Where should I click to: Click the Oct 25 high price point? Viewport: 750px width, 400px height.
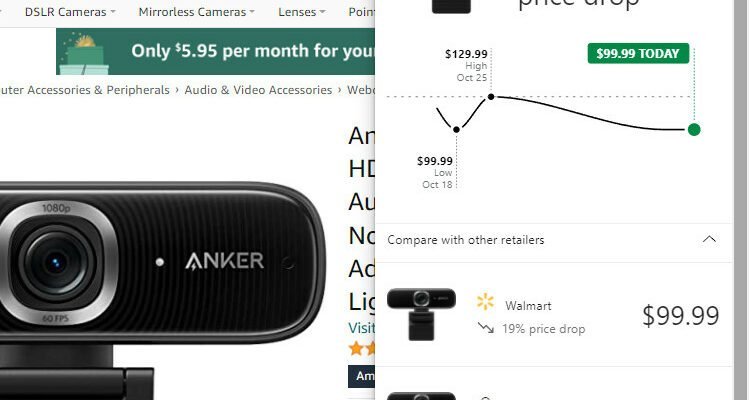coord(491,97)
